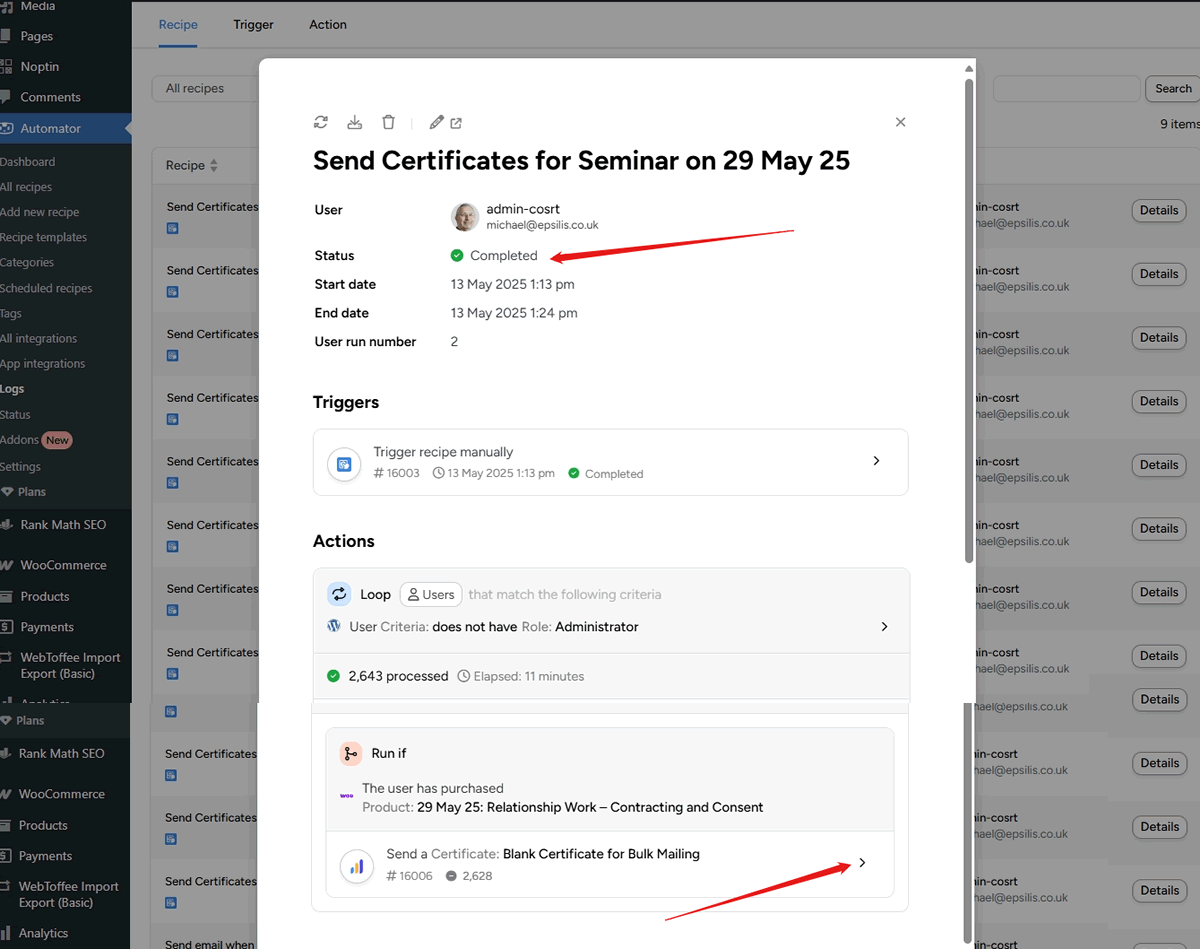
Task: Click michael@epsilis.co.uk under admin-cosrt in modal
Action: click(542, 225)
